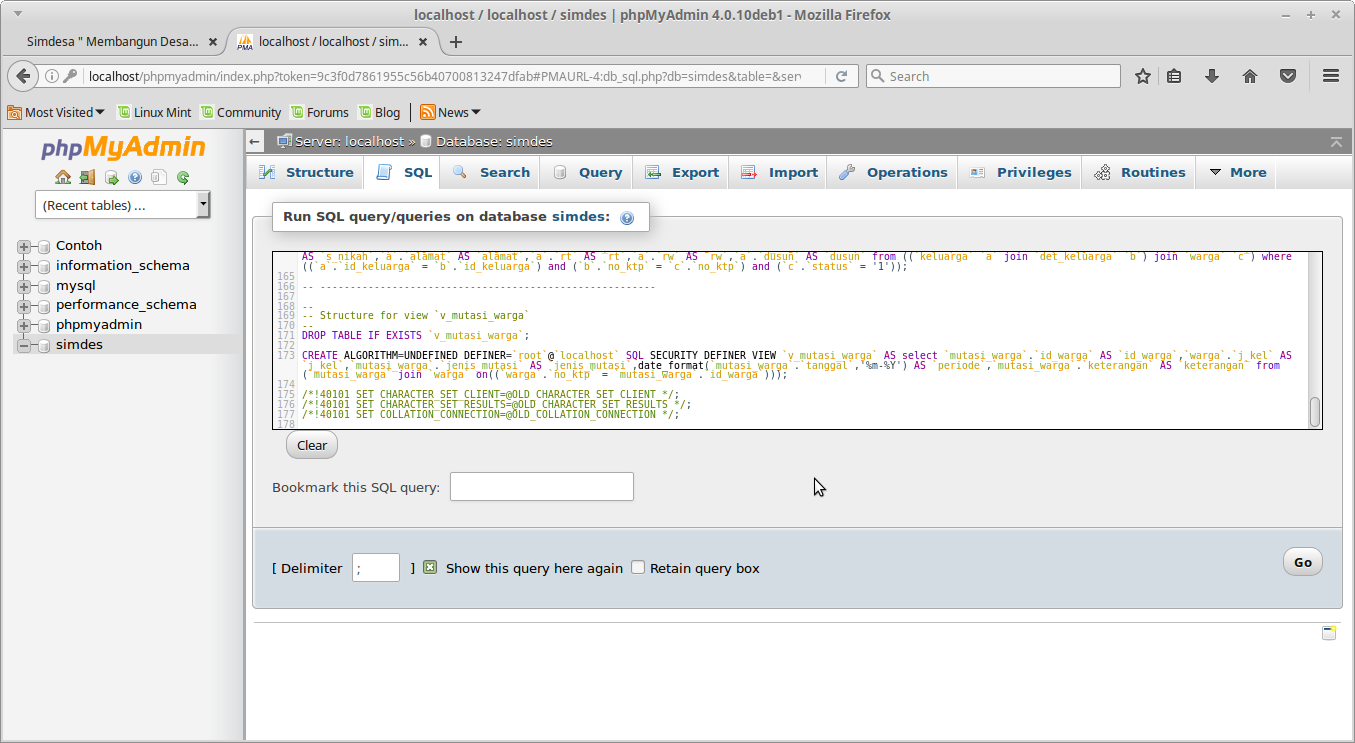Screen dimensions: 1355x743
Task: Expand the phpmyadmin database node
Action: (x=24, y=325)
